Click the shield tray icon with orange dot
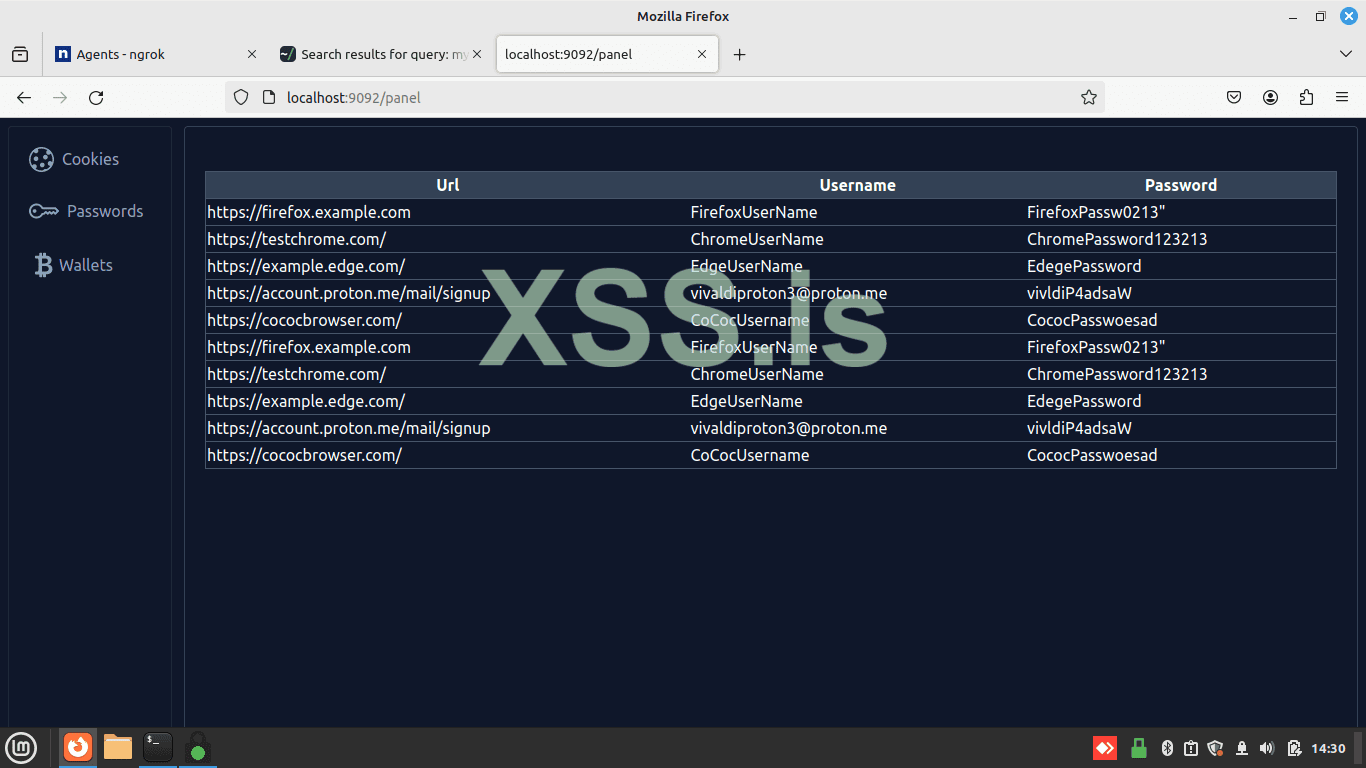1366x768 pixels. pyautogui.click(x=1216, y=748)
